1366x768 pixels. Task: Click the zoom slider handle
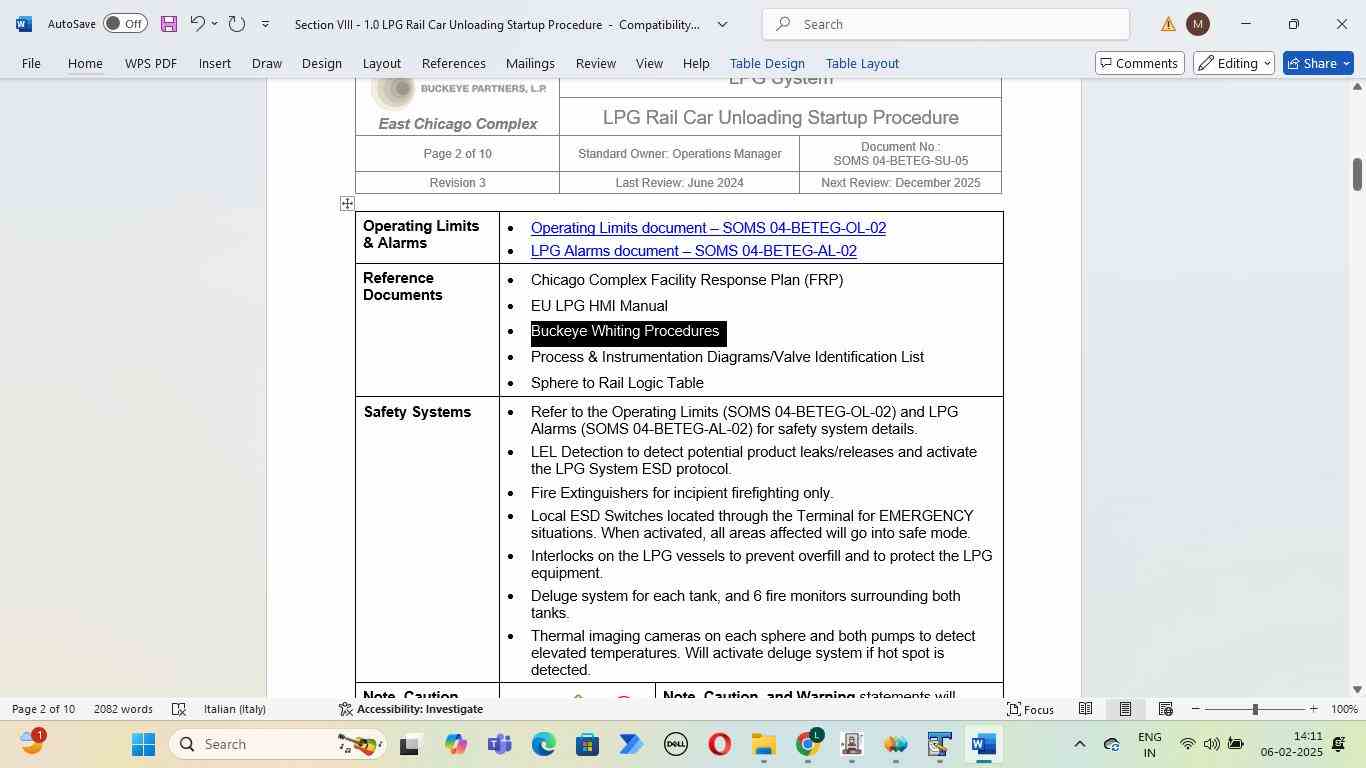(1255, 709)
